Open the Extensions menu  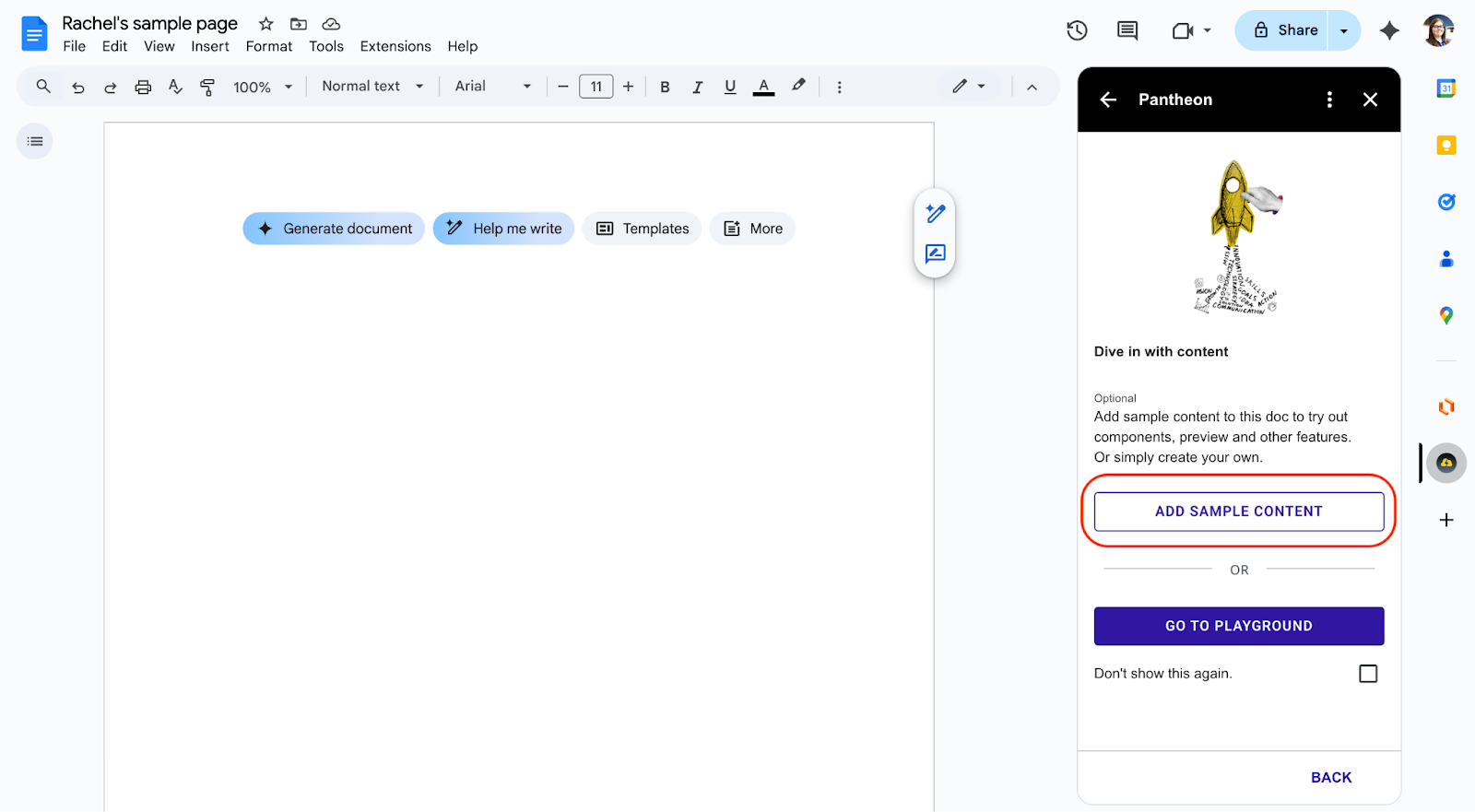coord(395,46)
